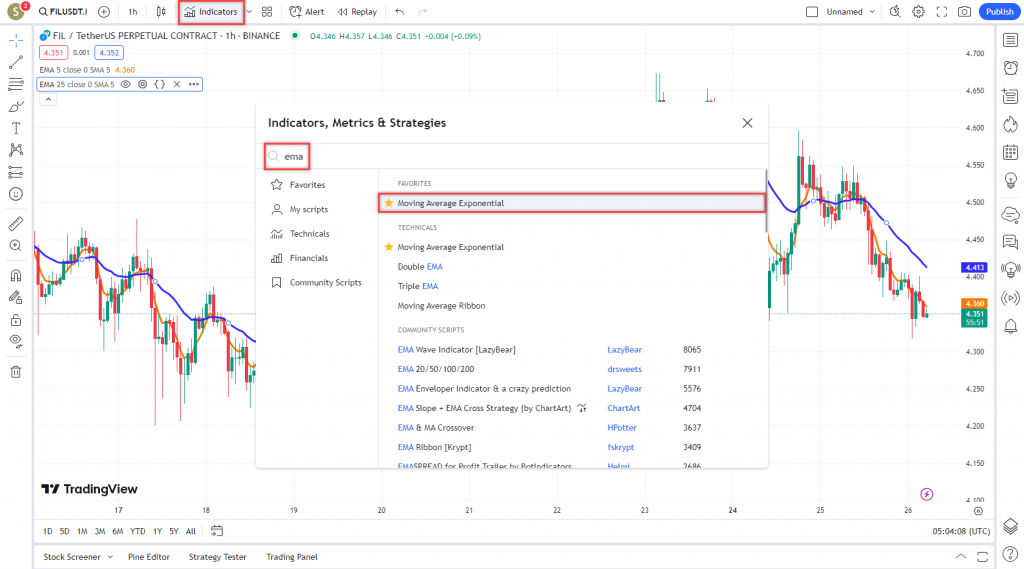Open more options for EMA 25 indicator
Viewport: 1024px width, 569px height.
194,84
